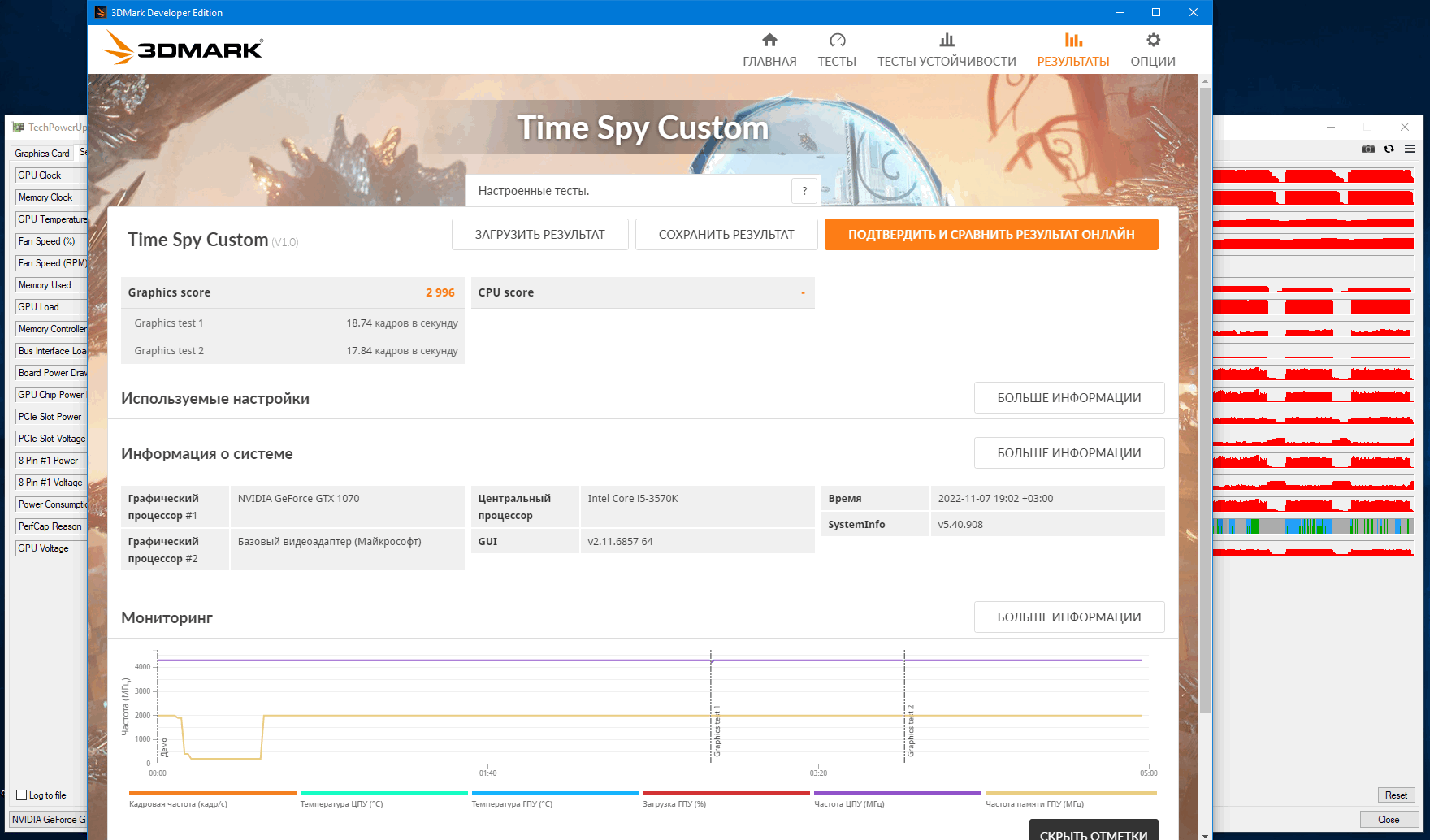Click orange compare result online button
Image resolution: width=1430 pixels, height=840 pixels.
[x=991, y=235]
